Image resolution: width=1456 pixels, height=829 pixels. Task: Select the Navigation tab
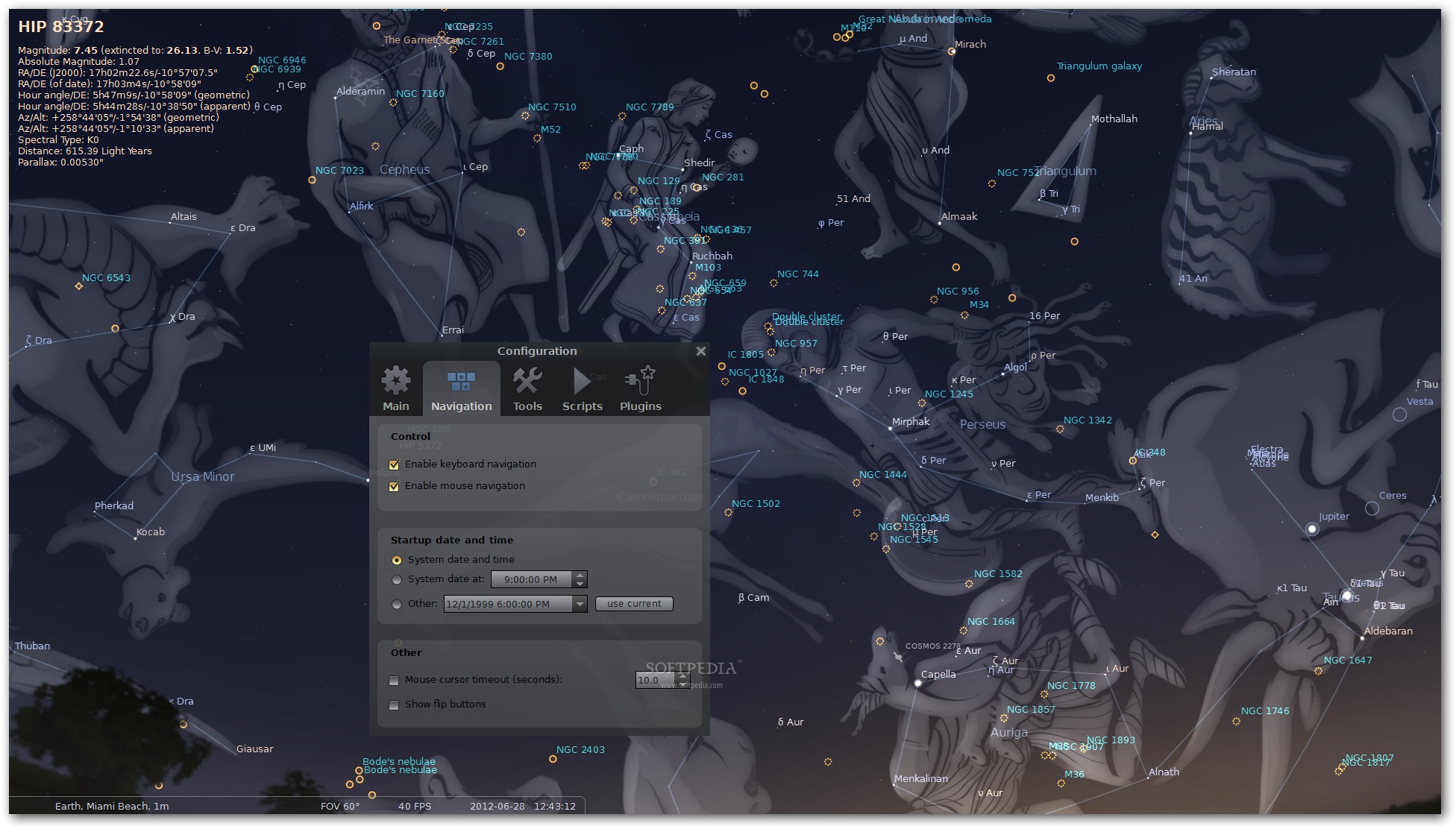coord(461,388)
